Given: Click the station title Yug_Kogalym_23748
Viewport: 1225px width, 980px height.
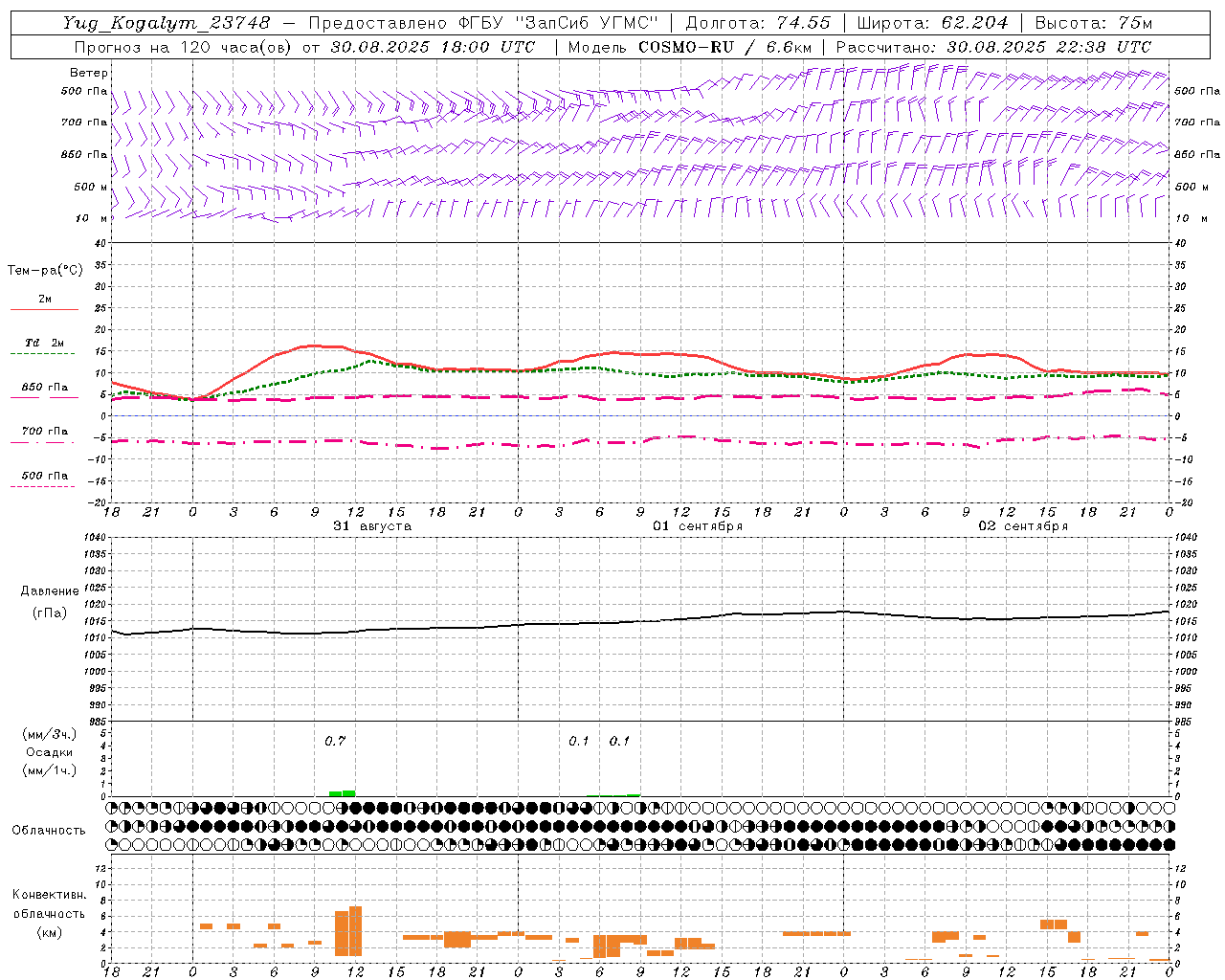Looking at the screenshot, I should point(167,23).
